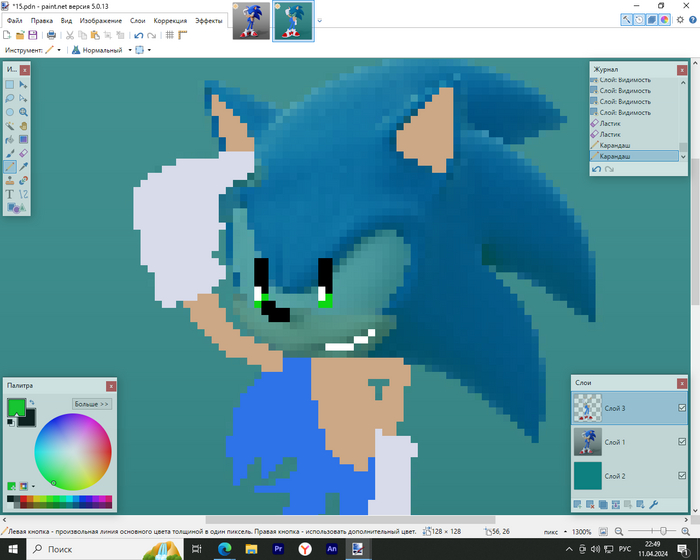Click the Save file icon
This screenshot has width=700, height=560.
[x=33, y=35]
